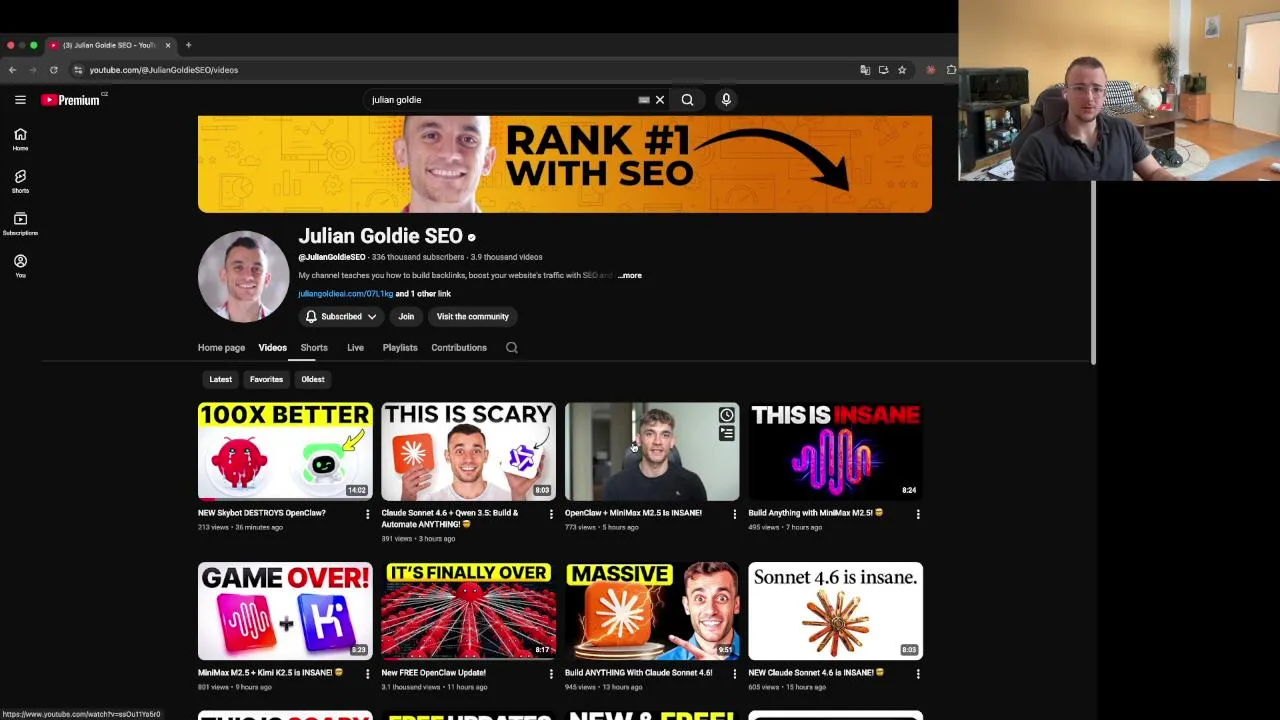Screen dimensions: 1280x720
Task: Open options for Build ANYTHING With Claude Sonnet
Action: (x=734, y=674)
